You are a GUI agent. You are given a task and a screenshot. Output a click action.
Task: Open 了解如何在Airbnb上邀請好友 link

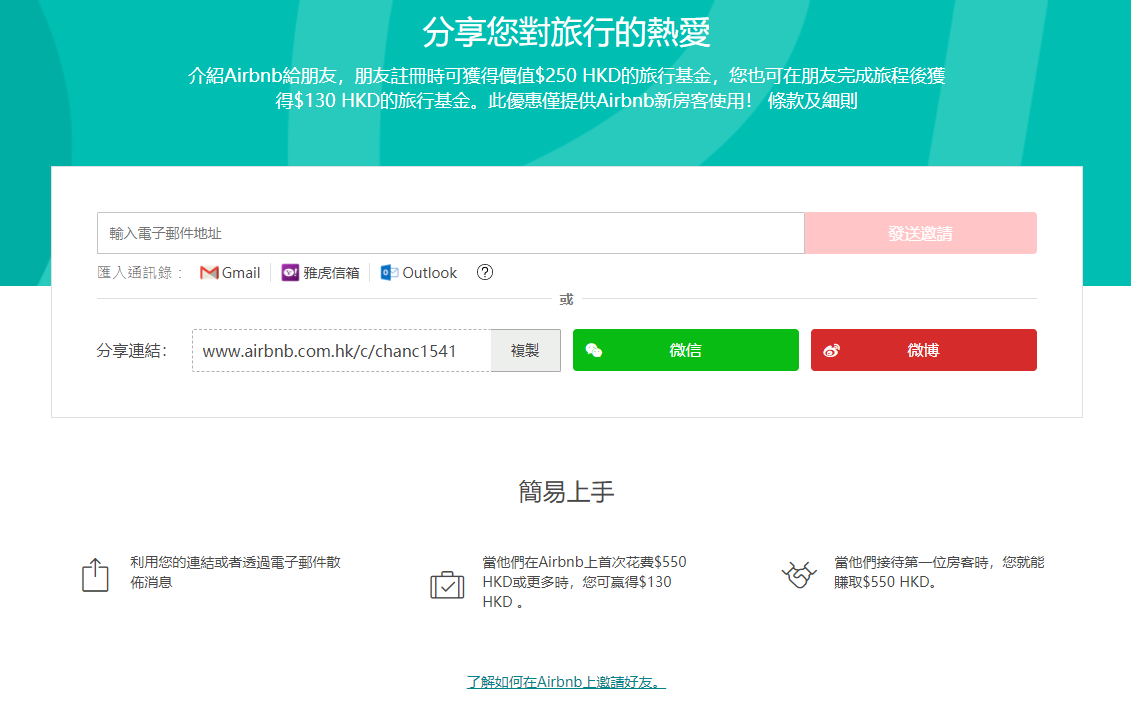[x=566, y=682]
